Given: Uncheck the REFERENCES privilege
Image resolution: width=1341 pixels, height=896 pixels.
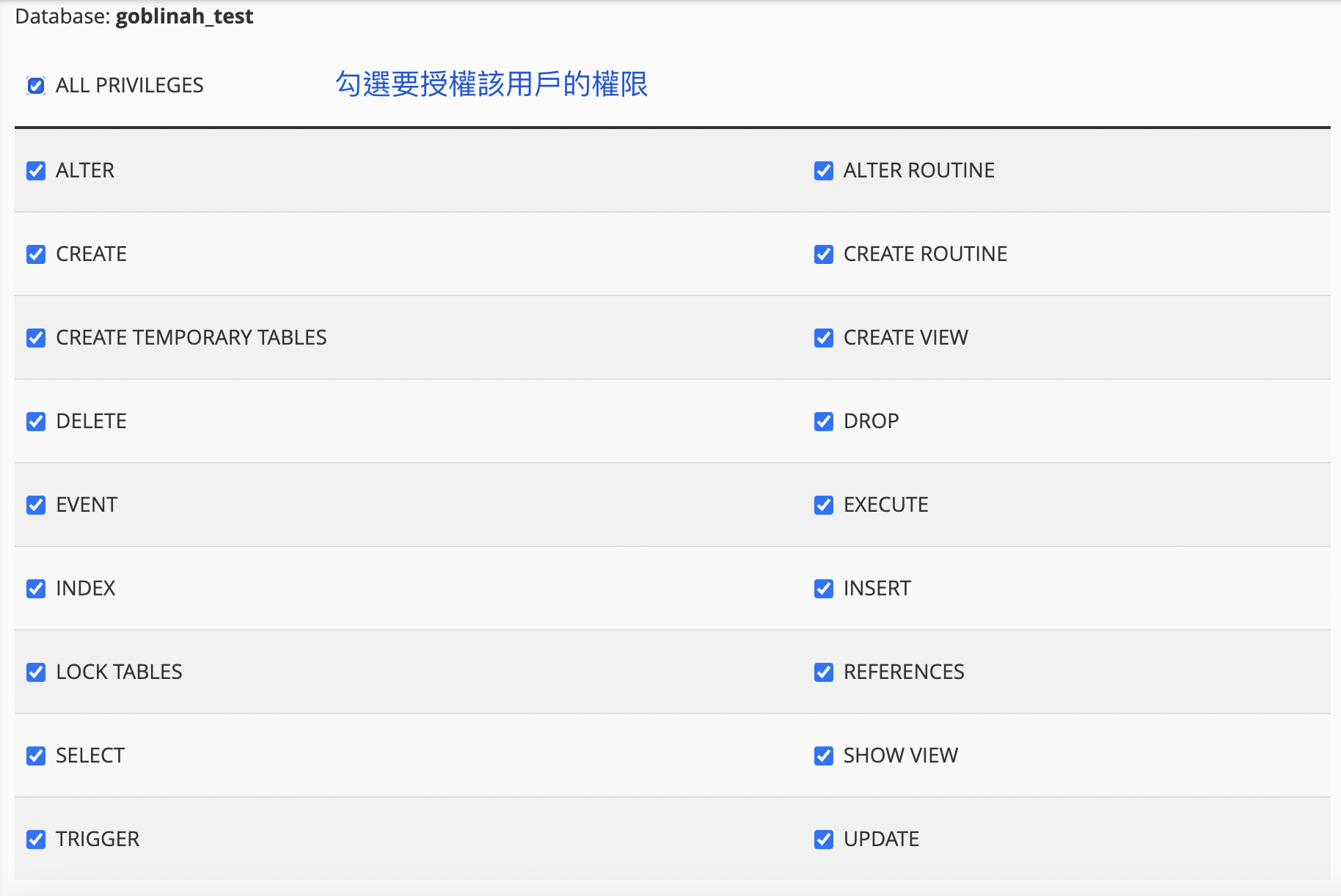Looking at the screenshot, I should click(x=822, y=672).
